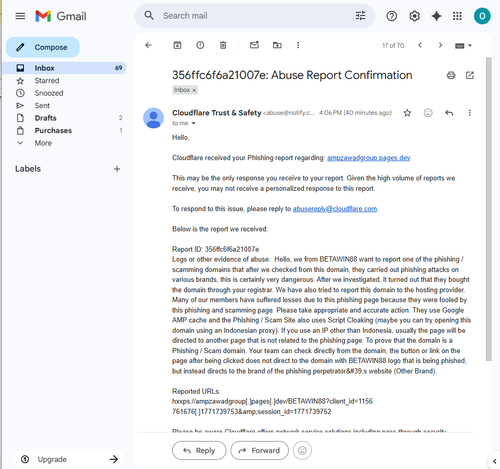Open the main menu hamburger icon
500x469 pixels.
pos(20,16)
